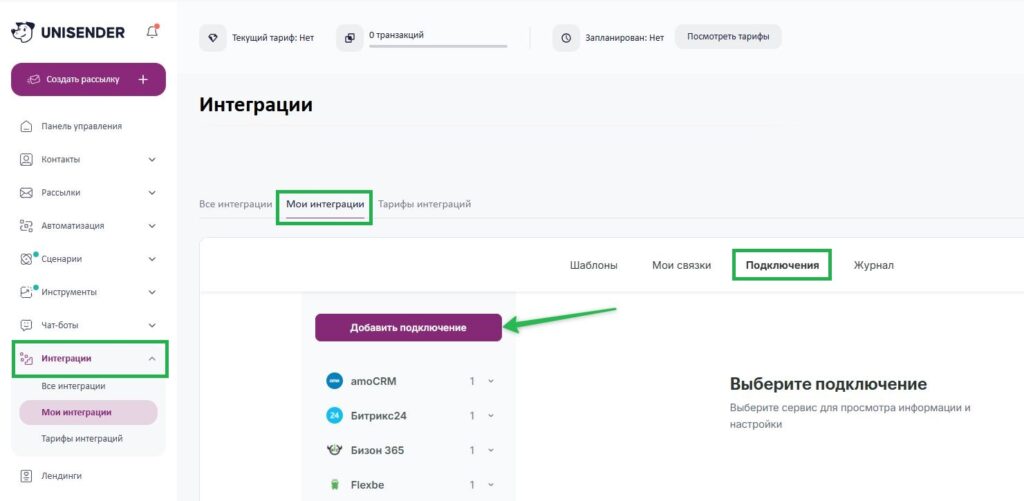Click the Flexbe connection icon
Viewport: 1024px width, 501px height.
click(334, 485)
